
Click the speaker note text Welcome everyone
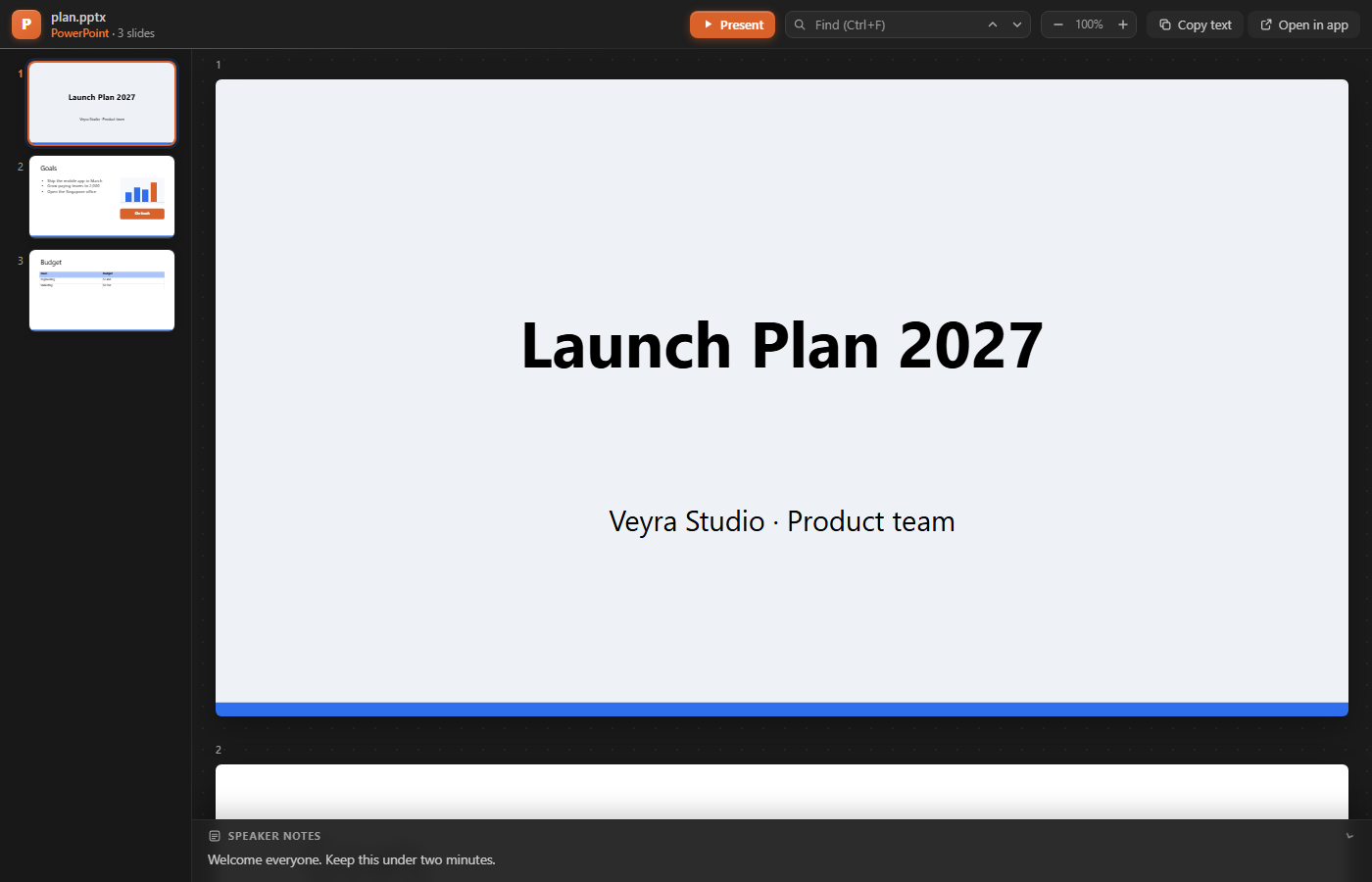click(x=352, y=859)
